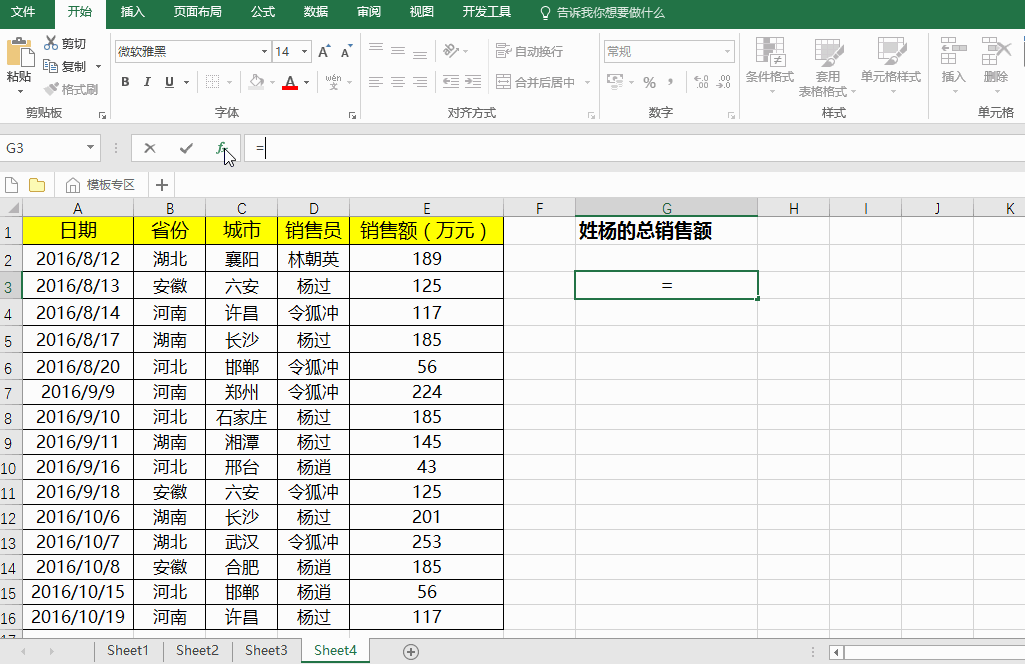Open the 模板专区 template tab

[x=101, y=185]
